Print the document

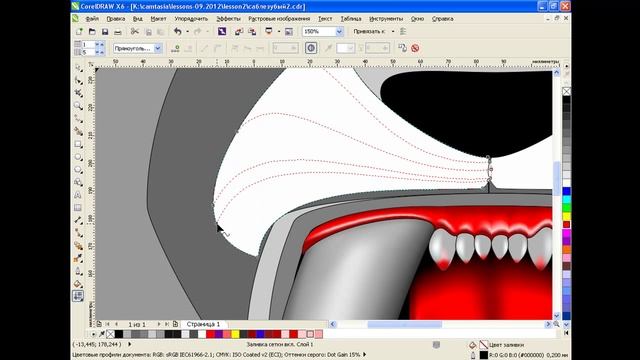click(118, 31)
